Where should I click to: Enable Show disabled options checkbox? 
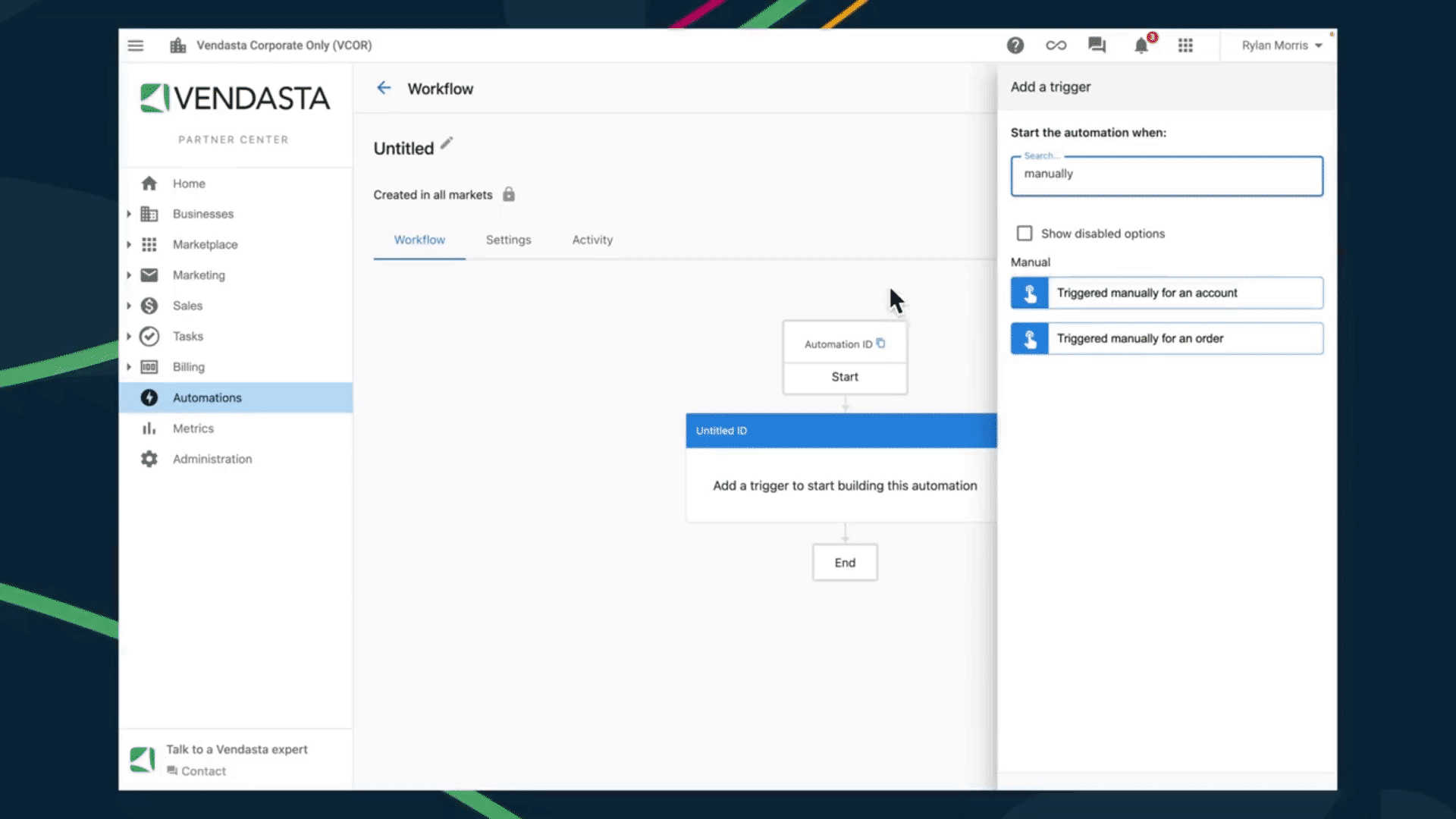click(1025, 234)
